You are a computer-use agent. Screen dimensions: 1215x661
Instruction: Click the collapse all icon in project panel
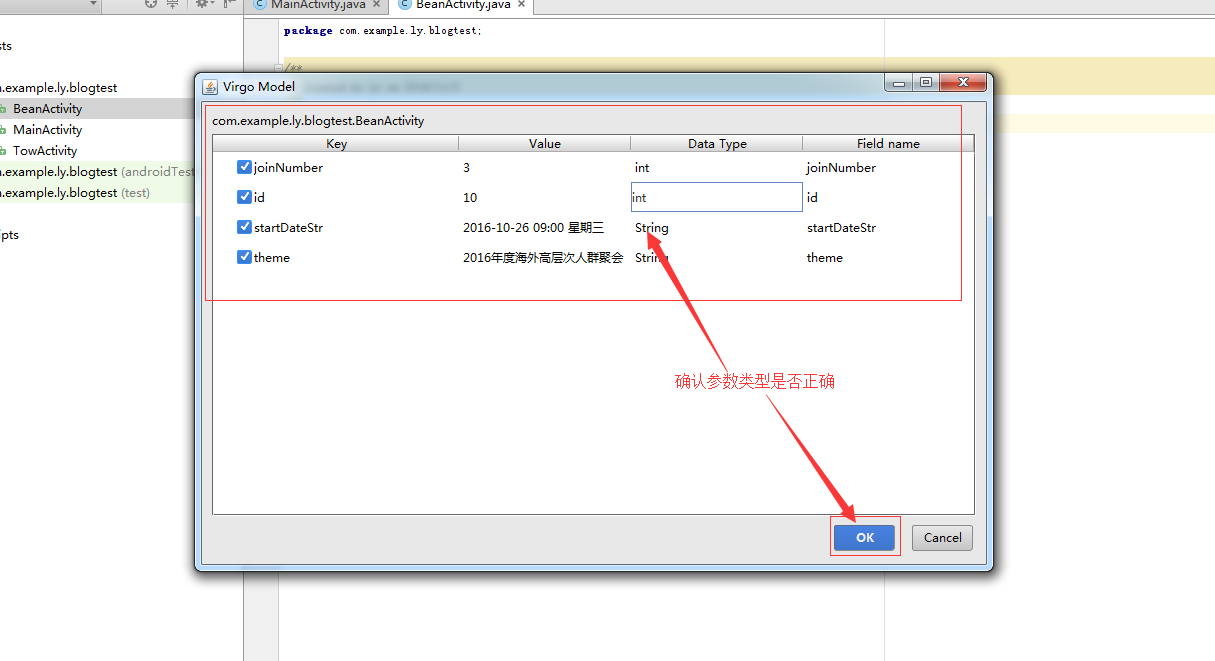point(173,4)
